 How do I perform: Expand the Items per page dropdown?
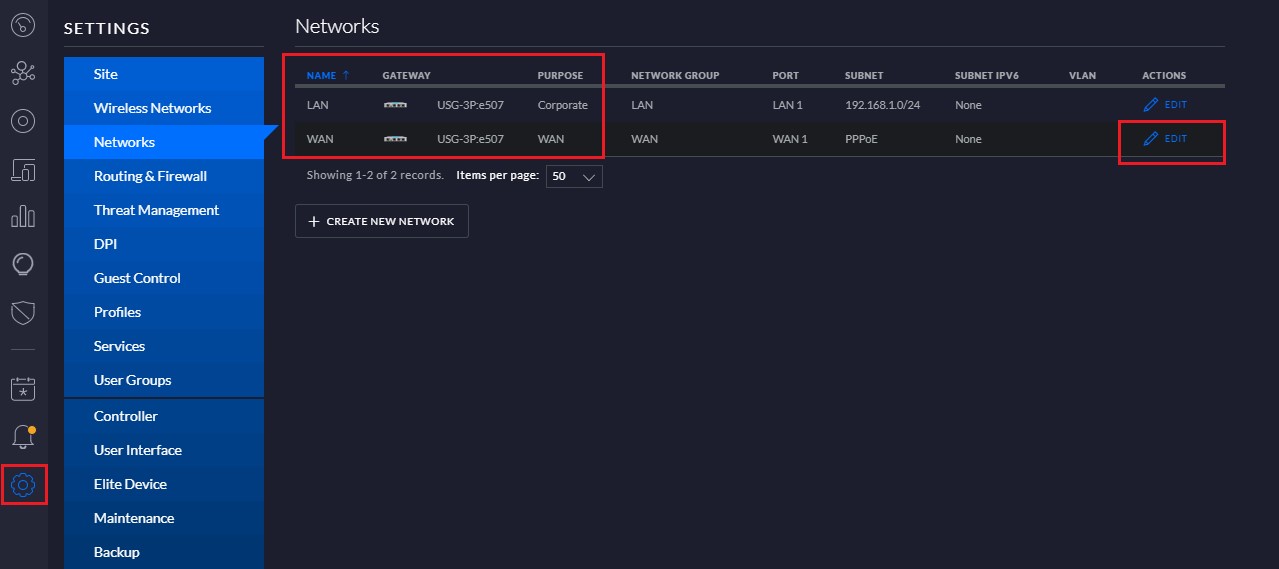574,176
